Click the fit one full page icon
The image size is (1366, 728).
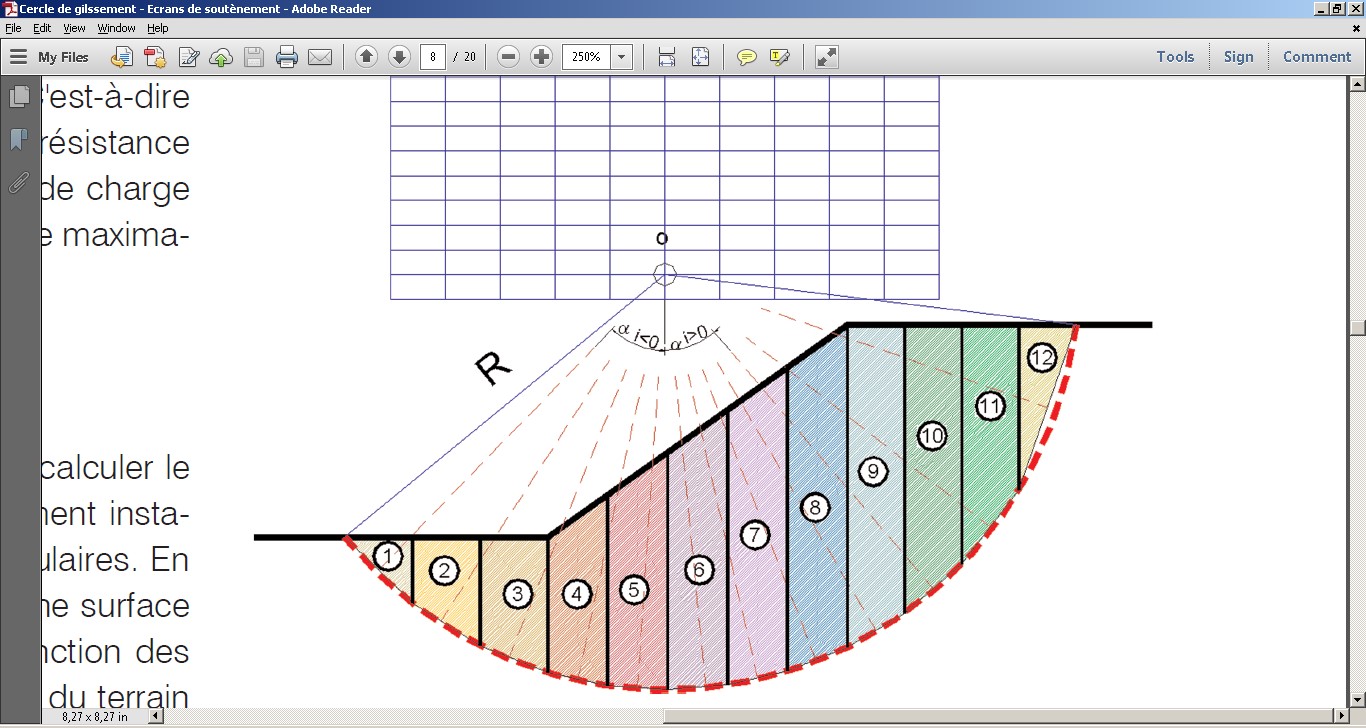pyautogui.click(x=700, y=57)
